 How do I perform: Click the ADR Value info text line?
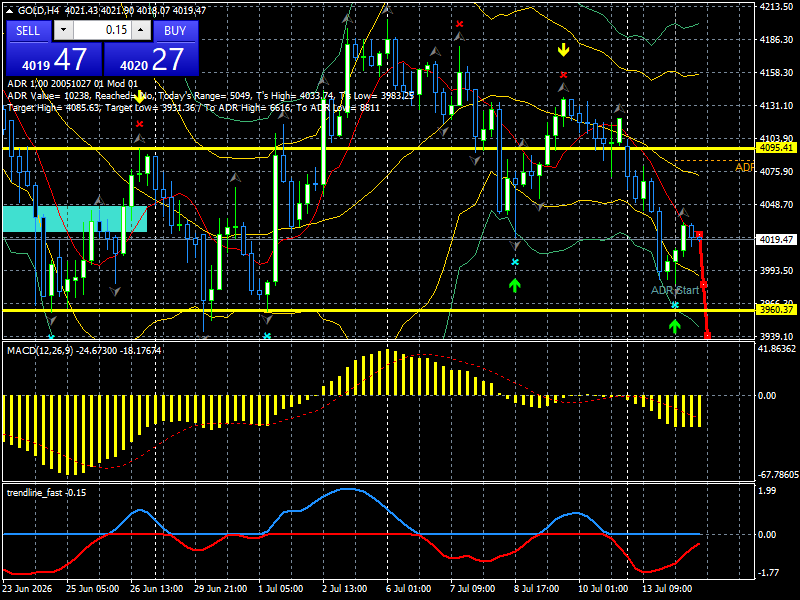pyautogui.click(x=211, y=95)
